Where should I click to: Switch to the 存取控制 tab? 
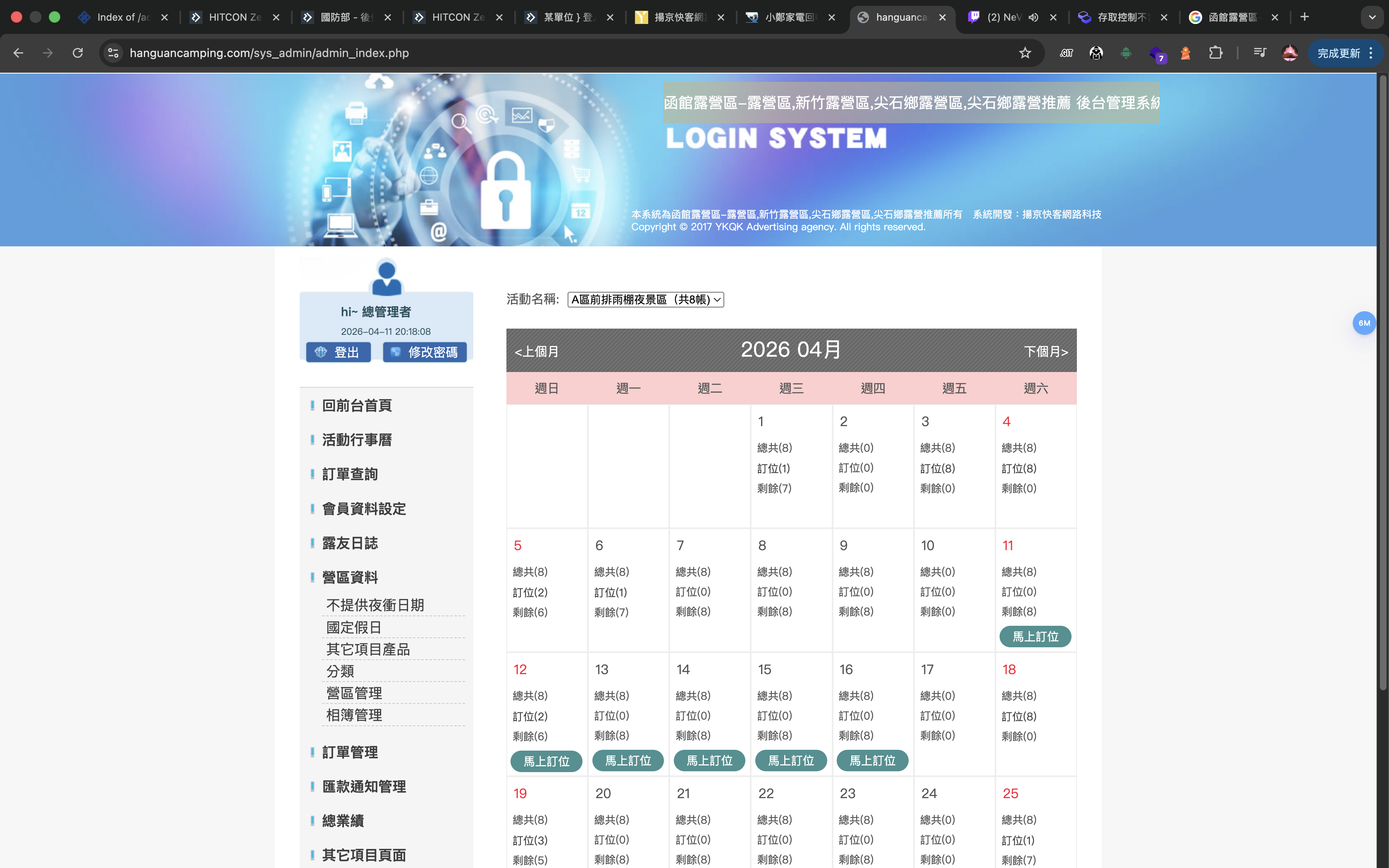[x=1123, y=17]
